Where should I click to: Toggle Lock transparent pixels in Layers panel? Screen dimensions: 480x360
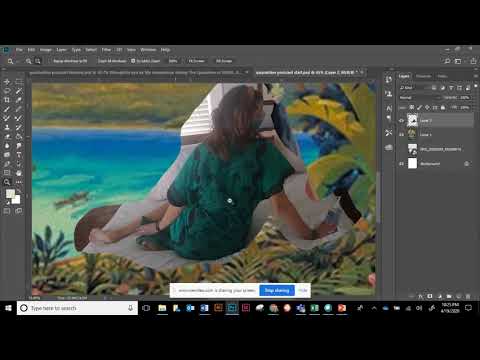tap(412, 107)
